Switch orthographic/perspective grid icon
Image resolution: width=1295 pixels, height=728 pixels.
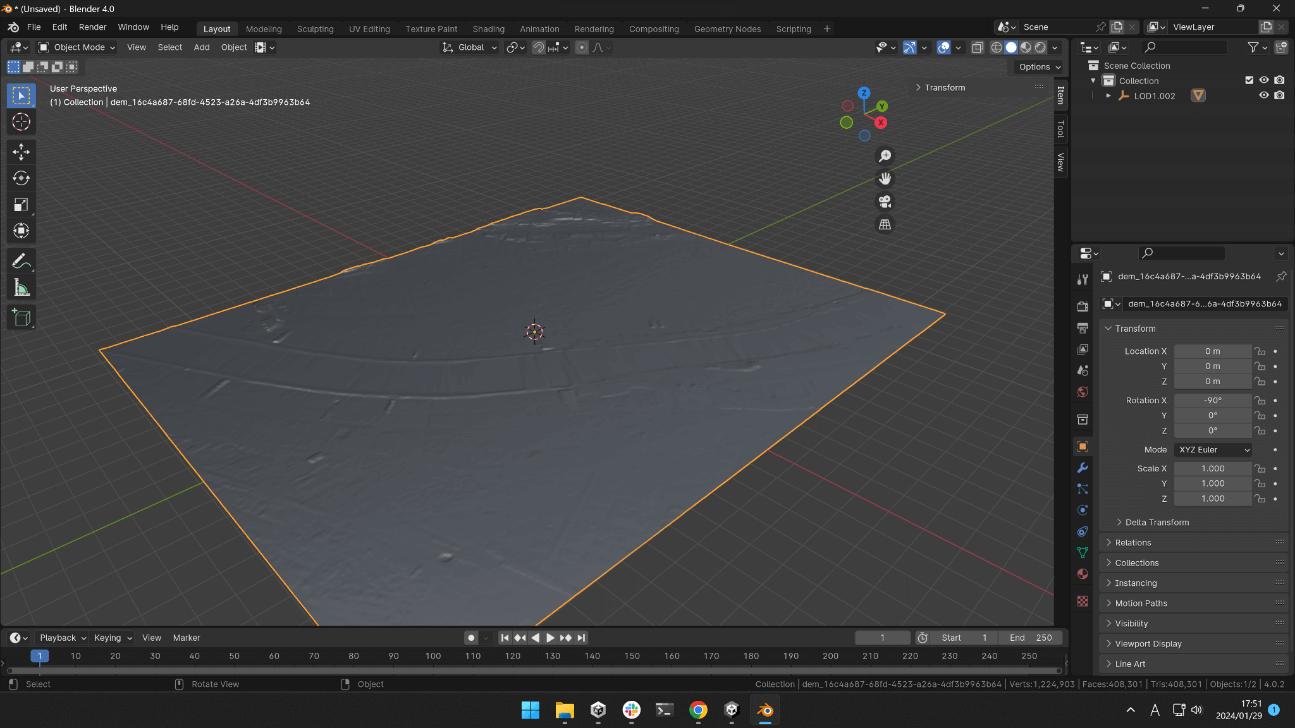point(884,225)
